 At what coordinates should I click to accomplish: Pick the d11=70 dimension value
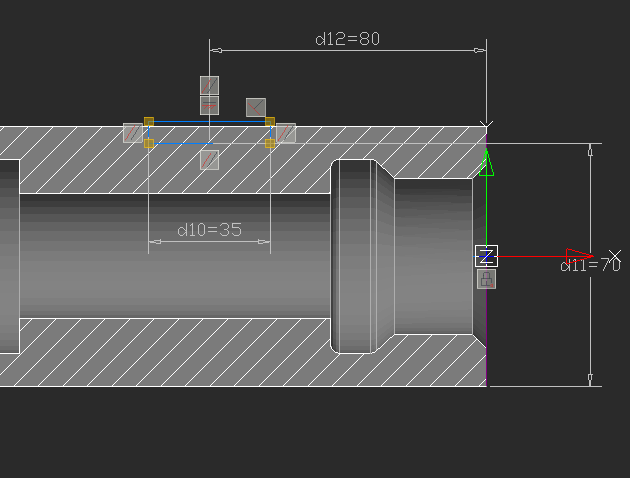click(590, 266)
